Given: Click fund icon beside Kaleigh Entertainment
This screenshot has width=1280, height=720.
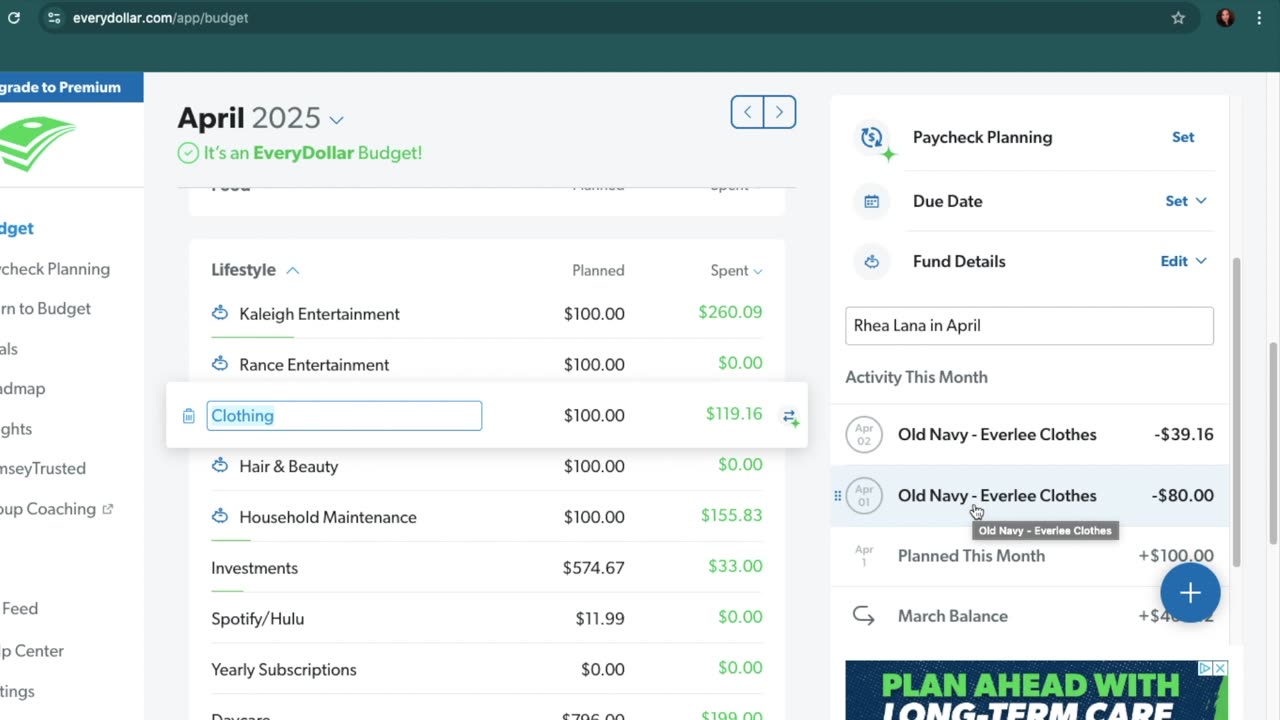Looking at the screenshot, I should pos(220,313).
